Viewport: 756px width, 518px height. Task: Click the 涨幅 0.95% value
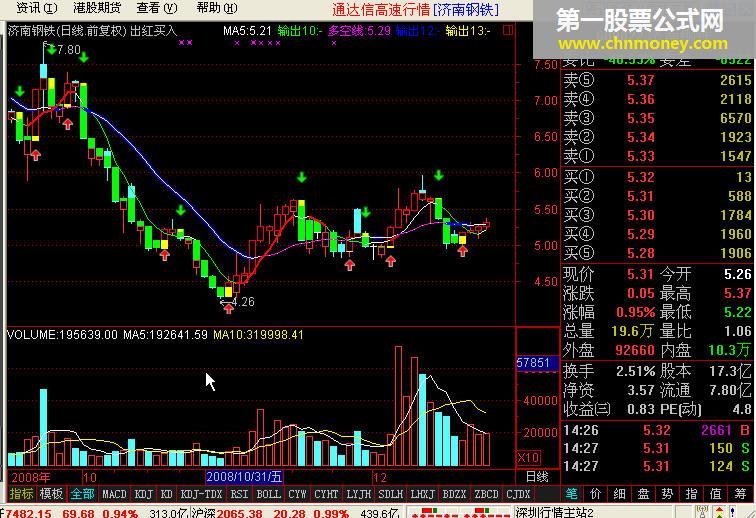(635, 313)
